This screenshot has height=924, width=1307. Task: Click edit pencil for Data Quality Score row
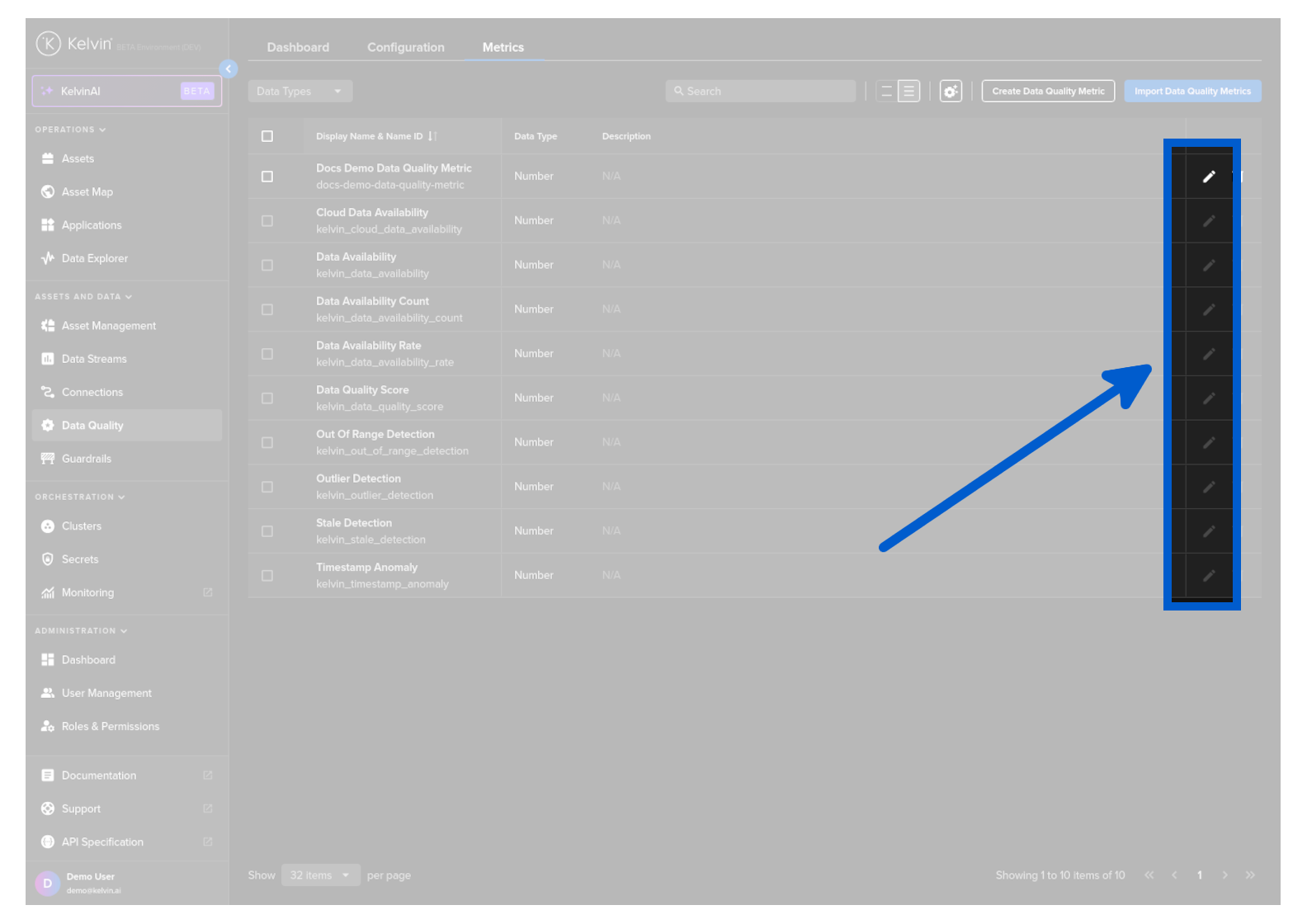pos(1208,398)
